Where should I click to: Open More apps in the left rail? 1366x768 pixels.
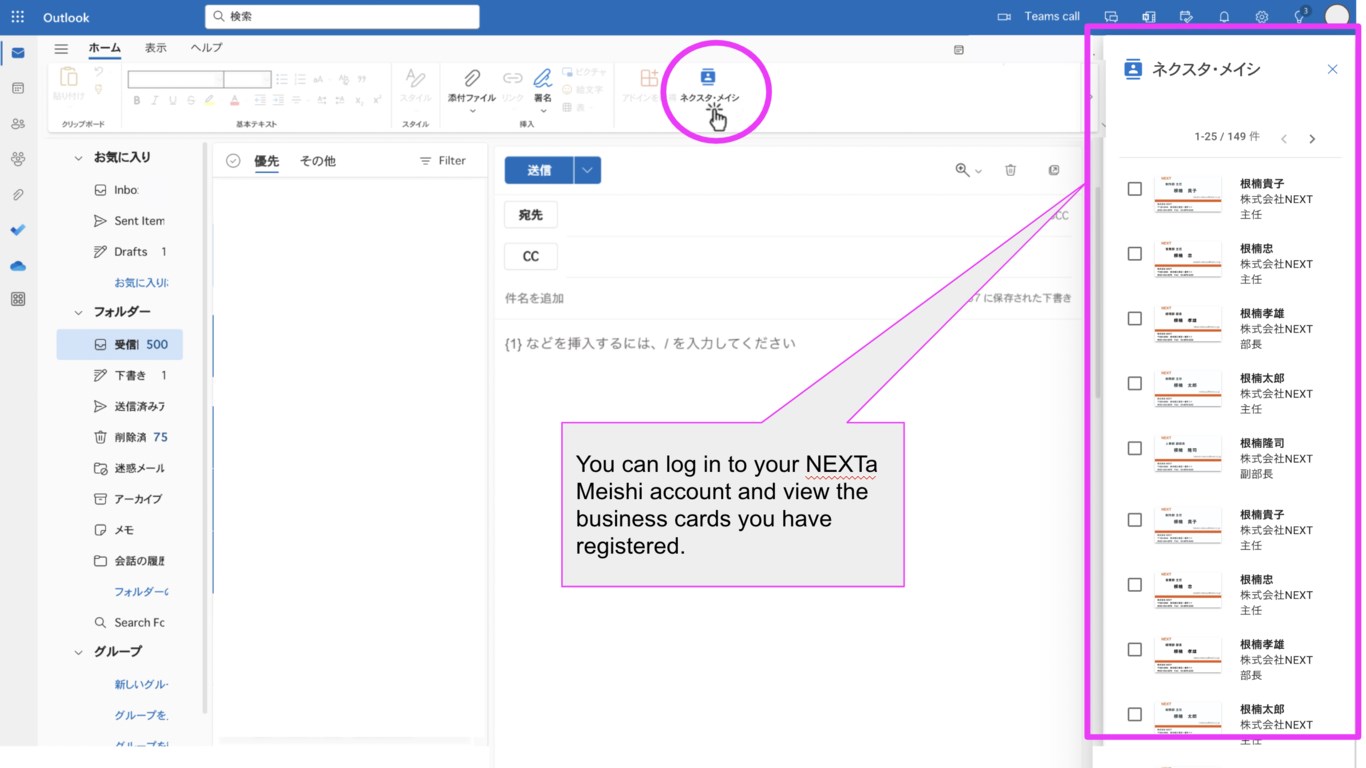tap(18, 299)
